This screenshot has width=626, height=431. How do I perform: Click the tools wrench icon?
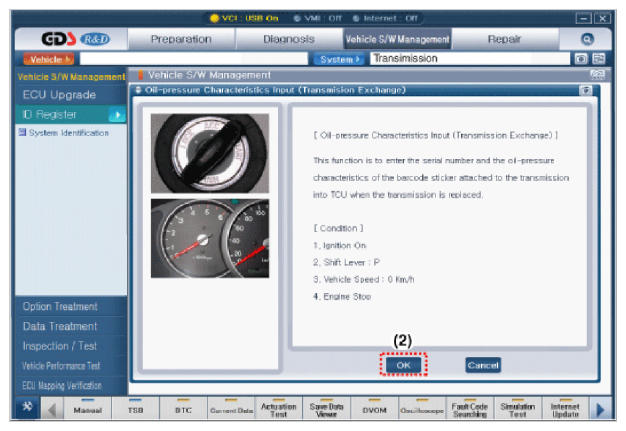coord(27,407)
